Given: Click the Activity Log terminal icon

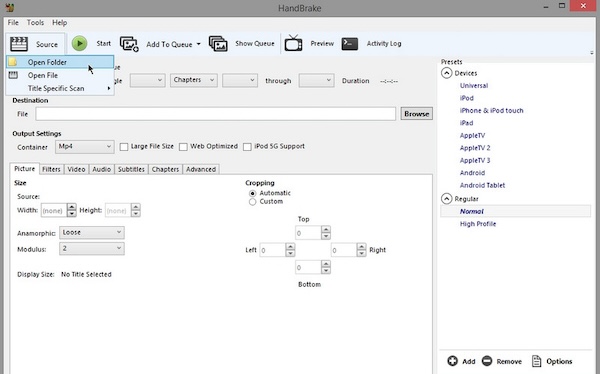Looking at the screenshot, I should click(350, 44).
